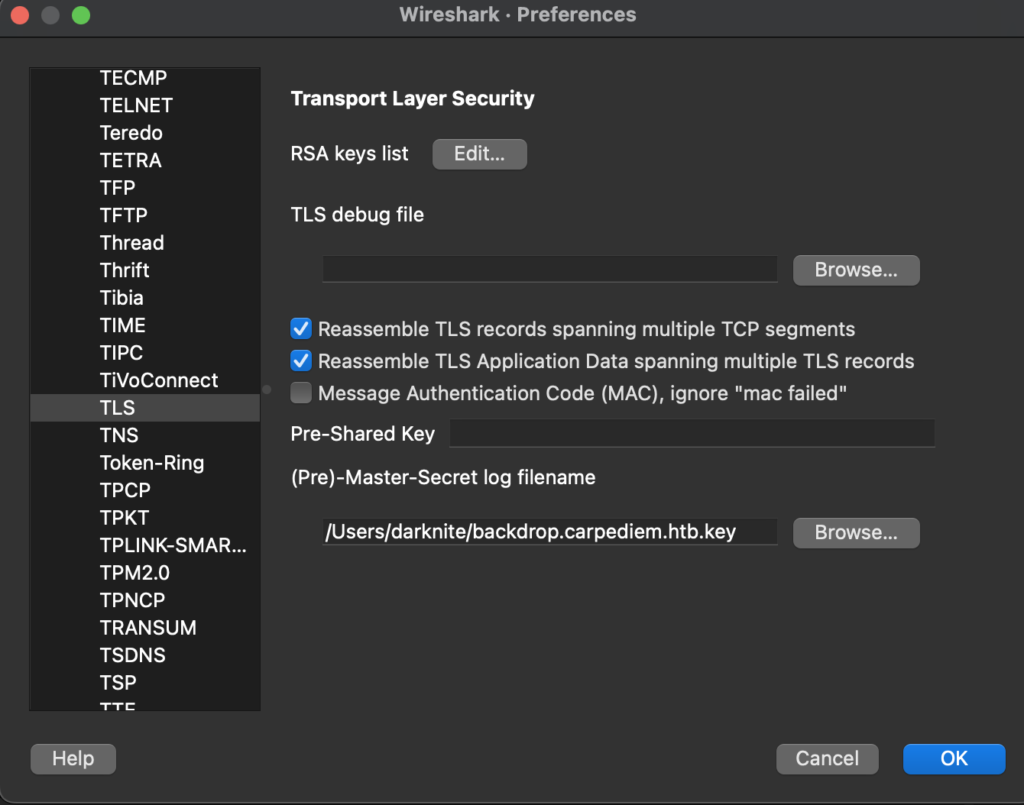The width and height of the screenshot is (1024, 805).
Task: Select TNS protocol in the sidebar
Action: point(119,435)
